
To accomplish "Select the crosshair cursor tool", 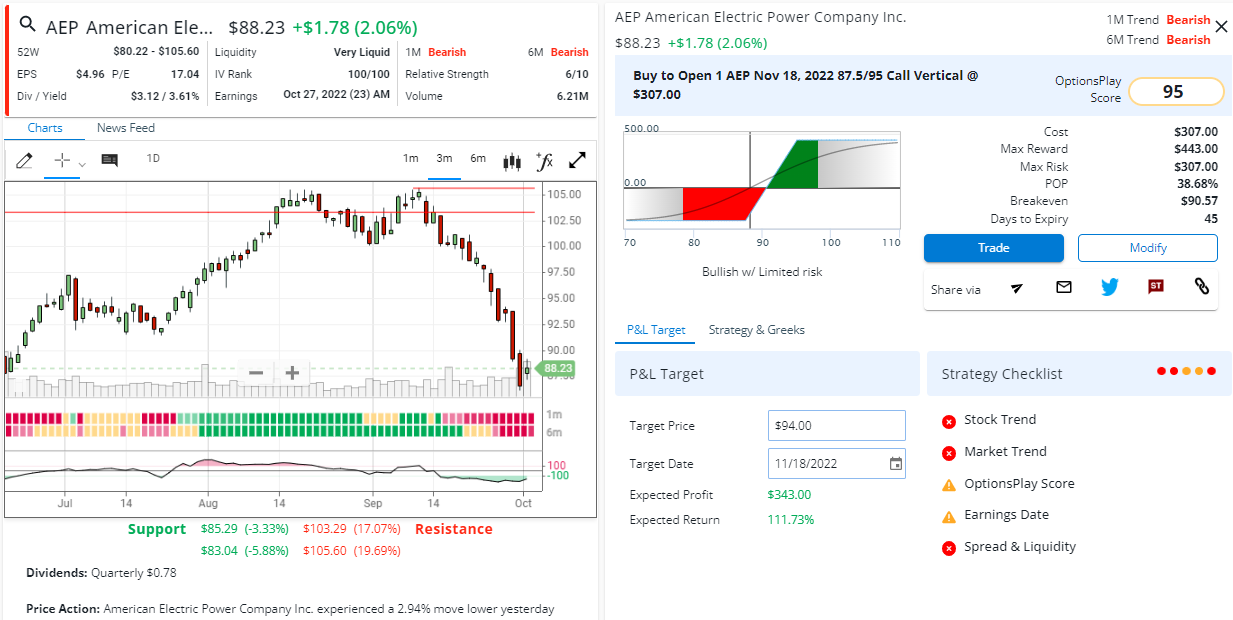I will point(62,160).
